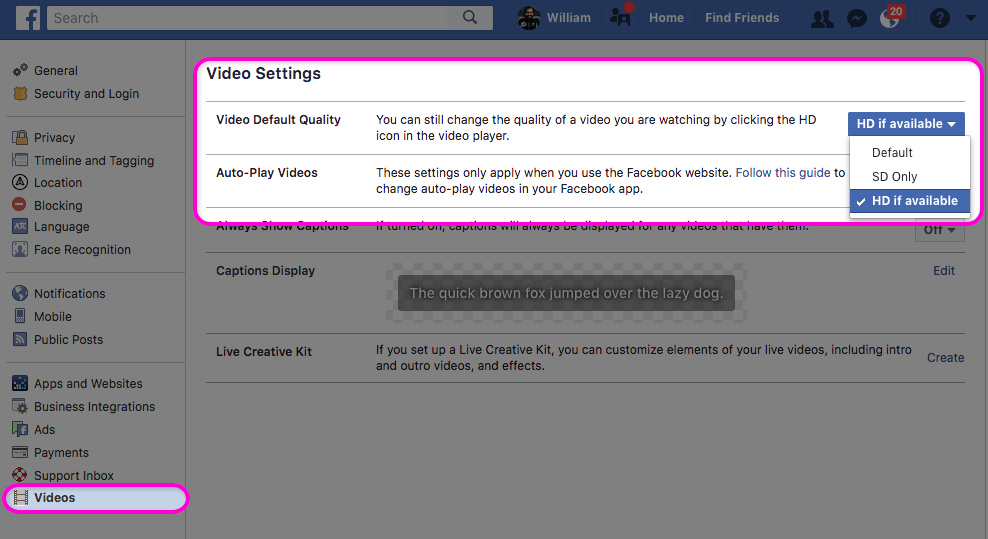Select checked HD if available option

909,200
